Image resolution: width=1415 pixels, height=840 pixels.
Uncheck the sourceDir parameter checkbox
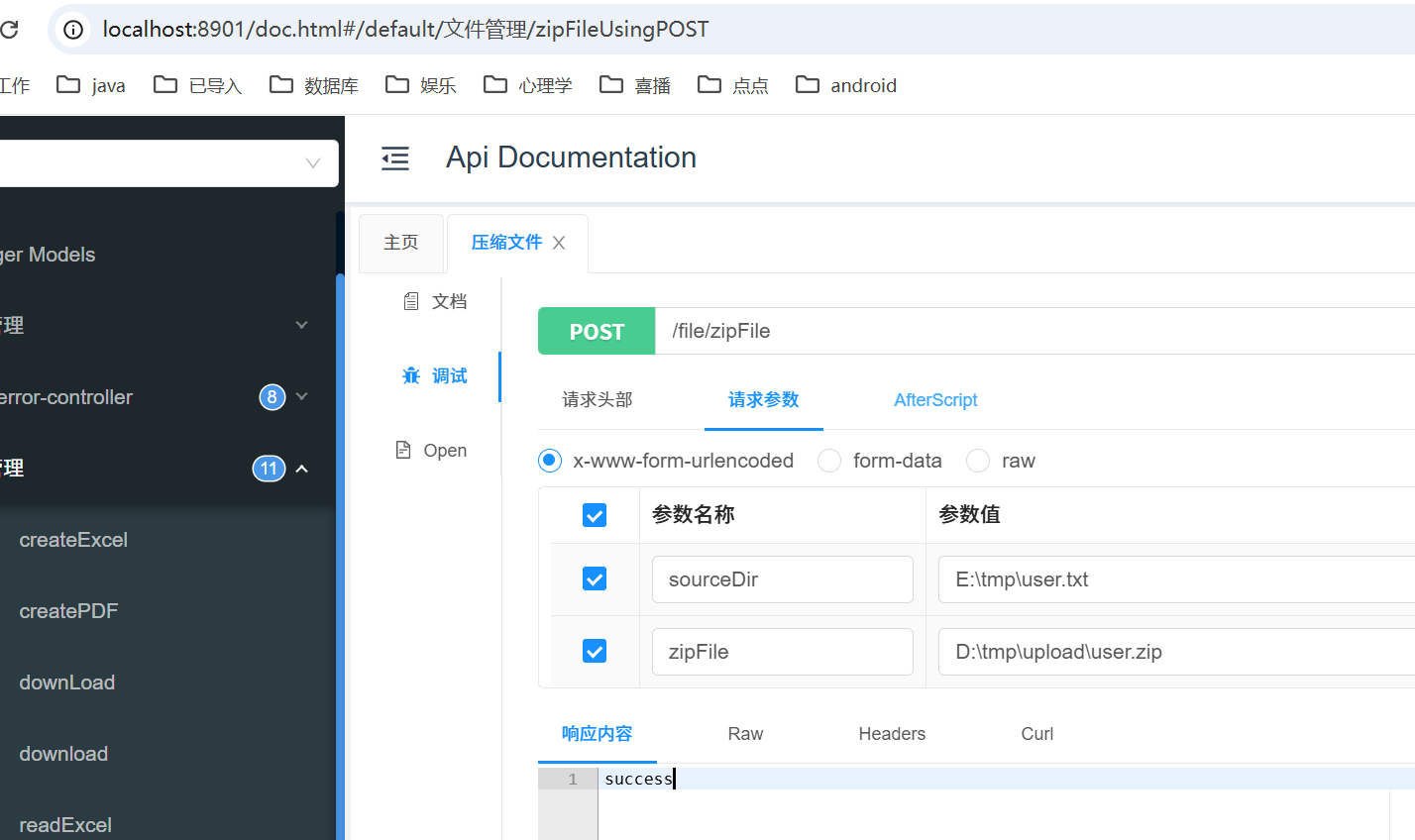(594, 578)
